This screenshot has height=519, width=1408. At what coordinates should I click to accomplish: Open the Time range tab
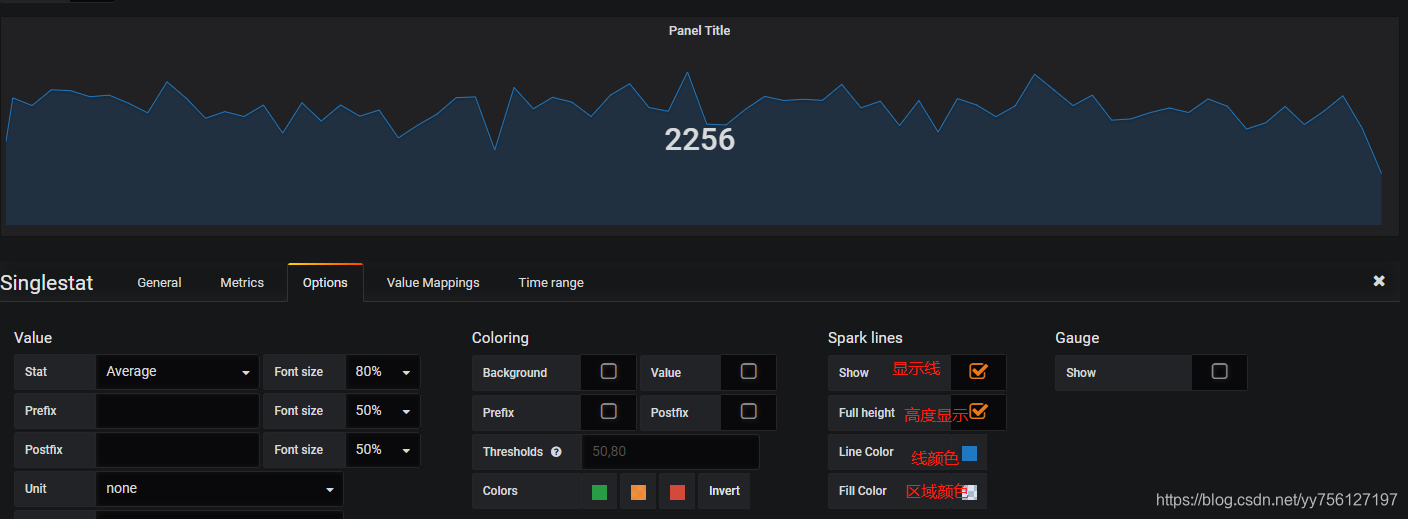coord(551,283)
